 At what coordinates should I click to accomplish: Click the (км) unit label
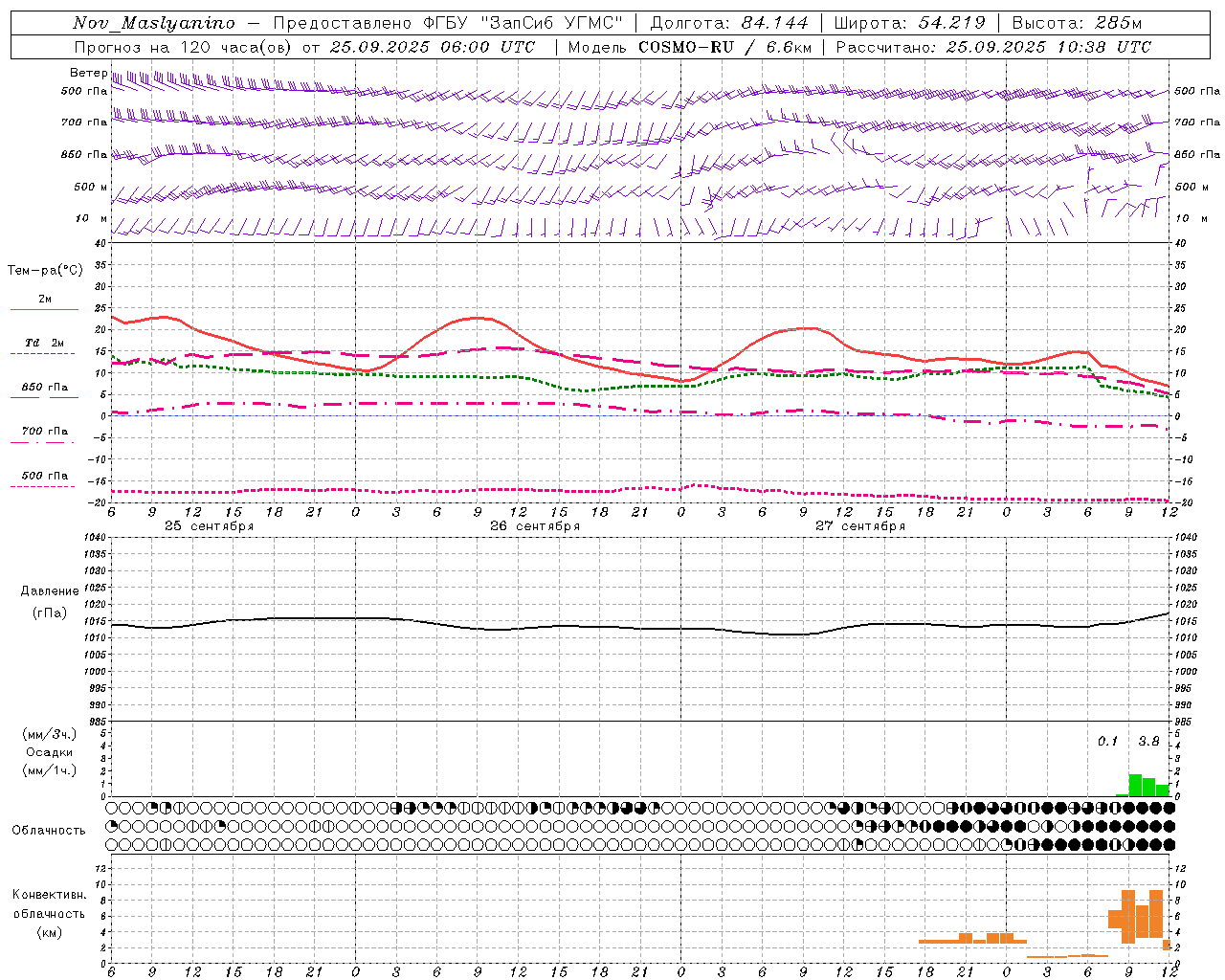(50, 932)
